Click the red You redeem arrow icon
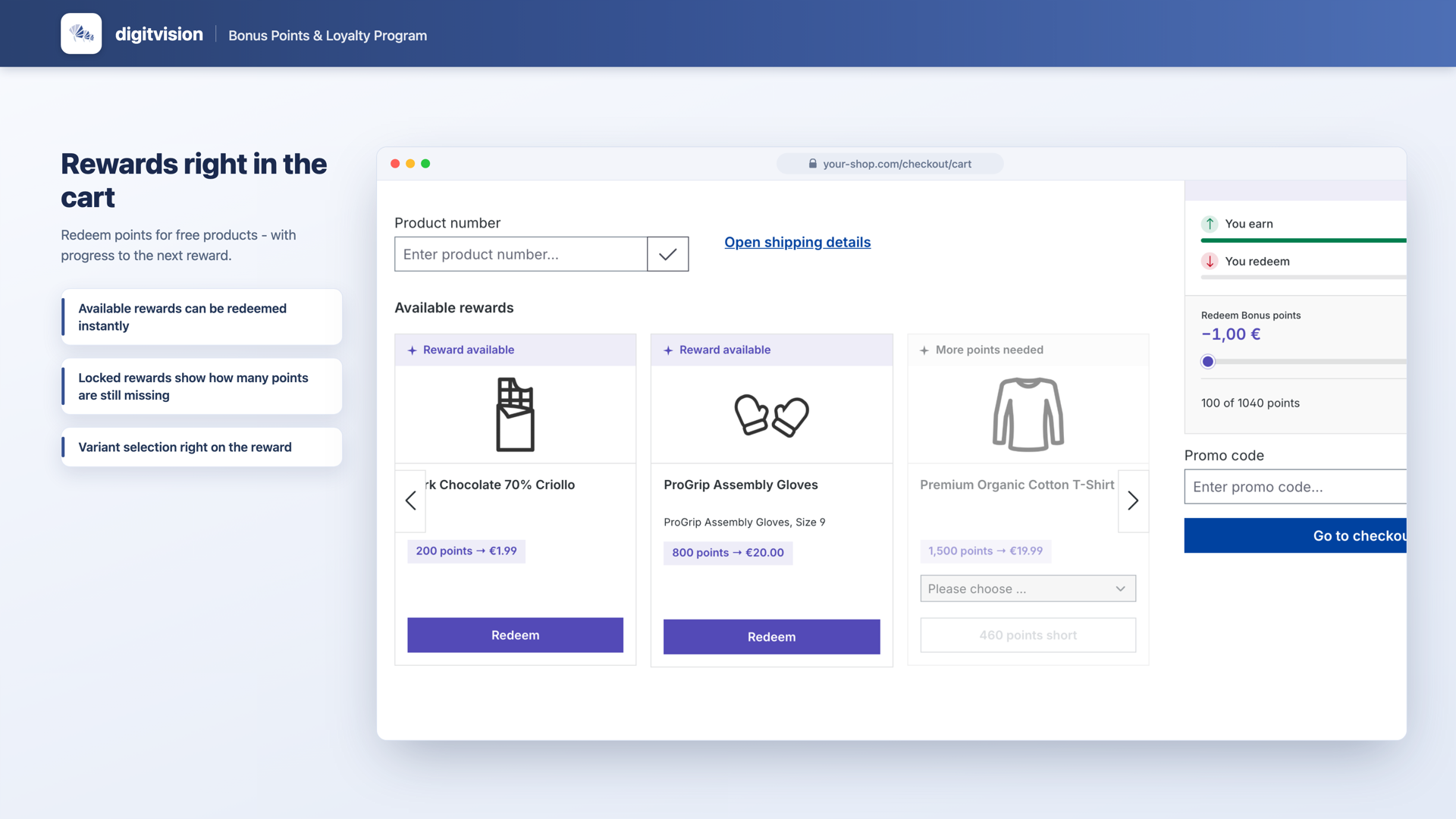Screen dimensions: 1456x819 tap(1210, 261)
